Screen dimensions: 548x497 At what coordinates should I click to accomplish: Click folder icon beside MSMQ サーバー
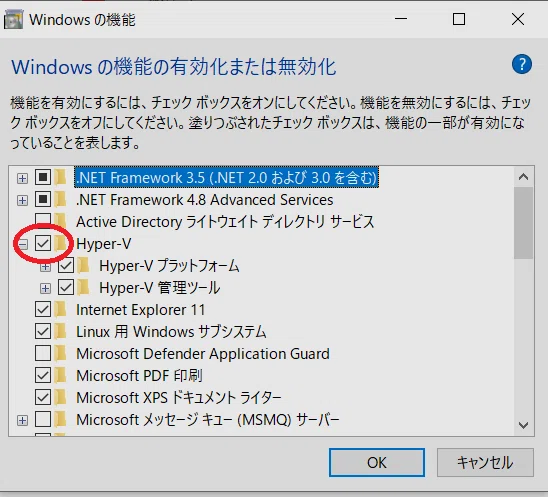point(61,419)
